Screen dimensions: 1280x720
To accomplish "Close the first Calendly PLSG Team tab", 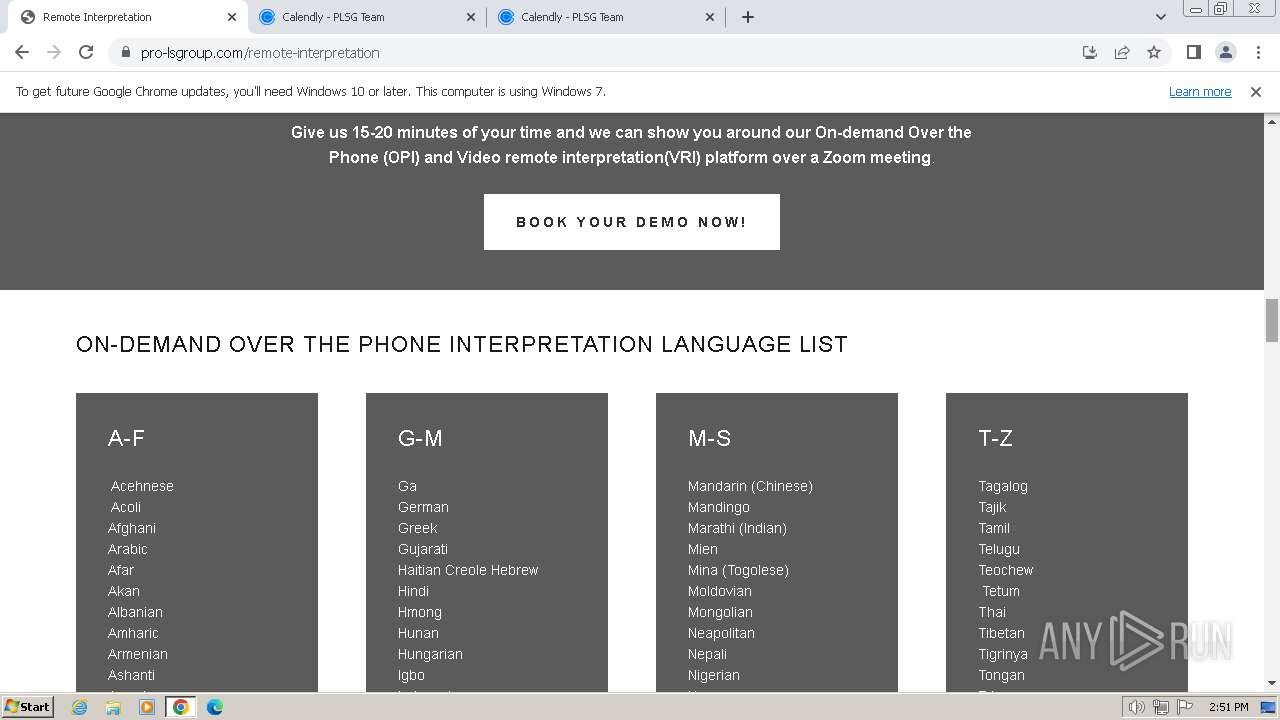I will tap(471, 17).
